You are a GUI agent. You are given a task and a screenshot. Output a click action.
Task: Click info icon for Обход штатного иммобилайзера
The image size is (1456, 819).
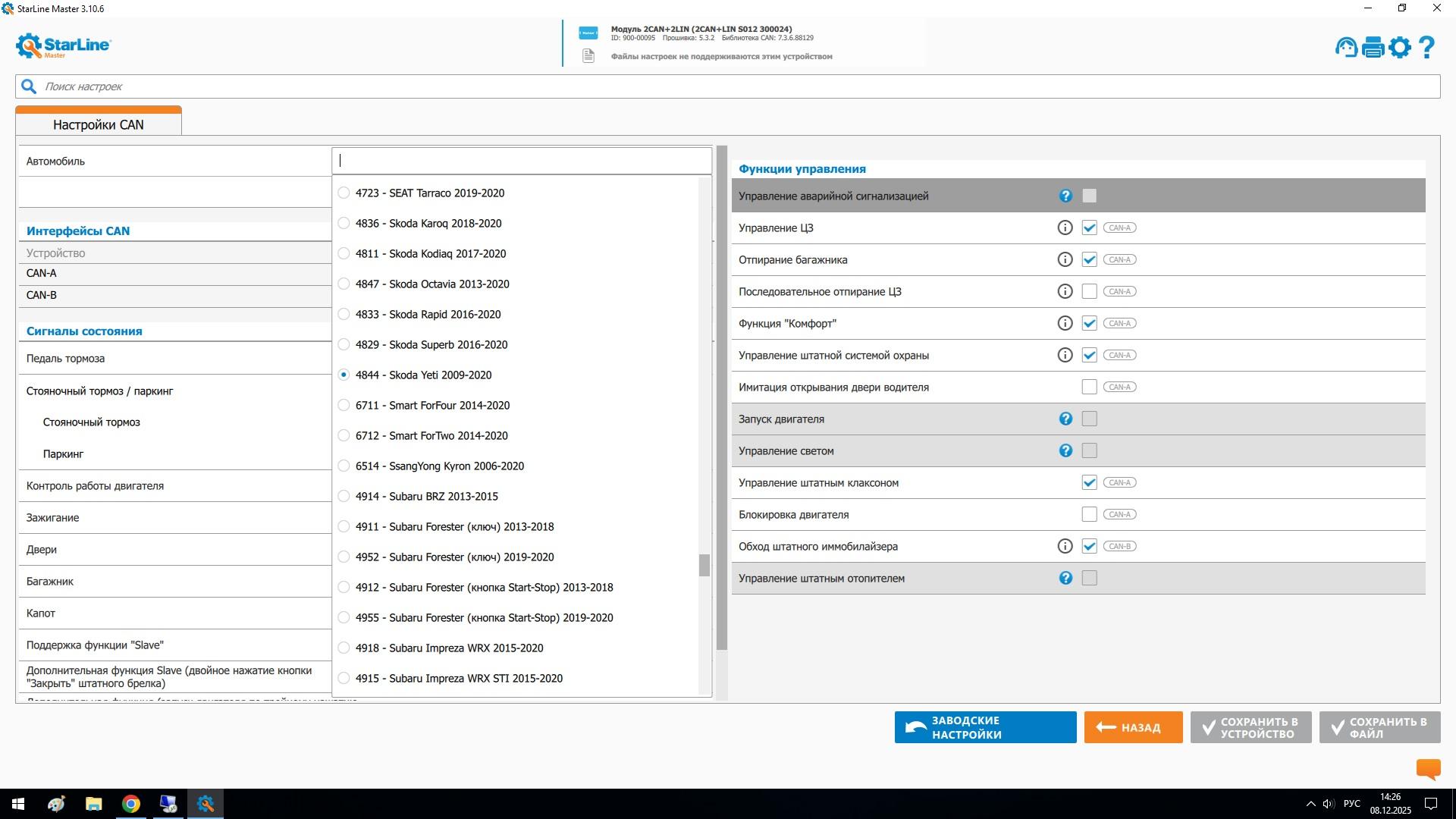[1065, 546]
